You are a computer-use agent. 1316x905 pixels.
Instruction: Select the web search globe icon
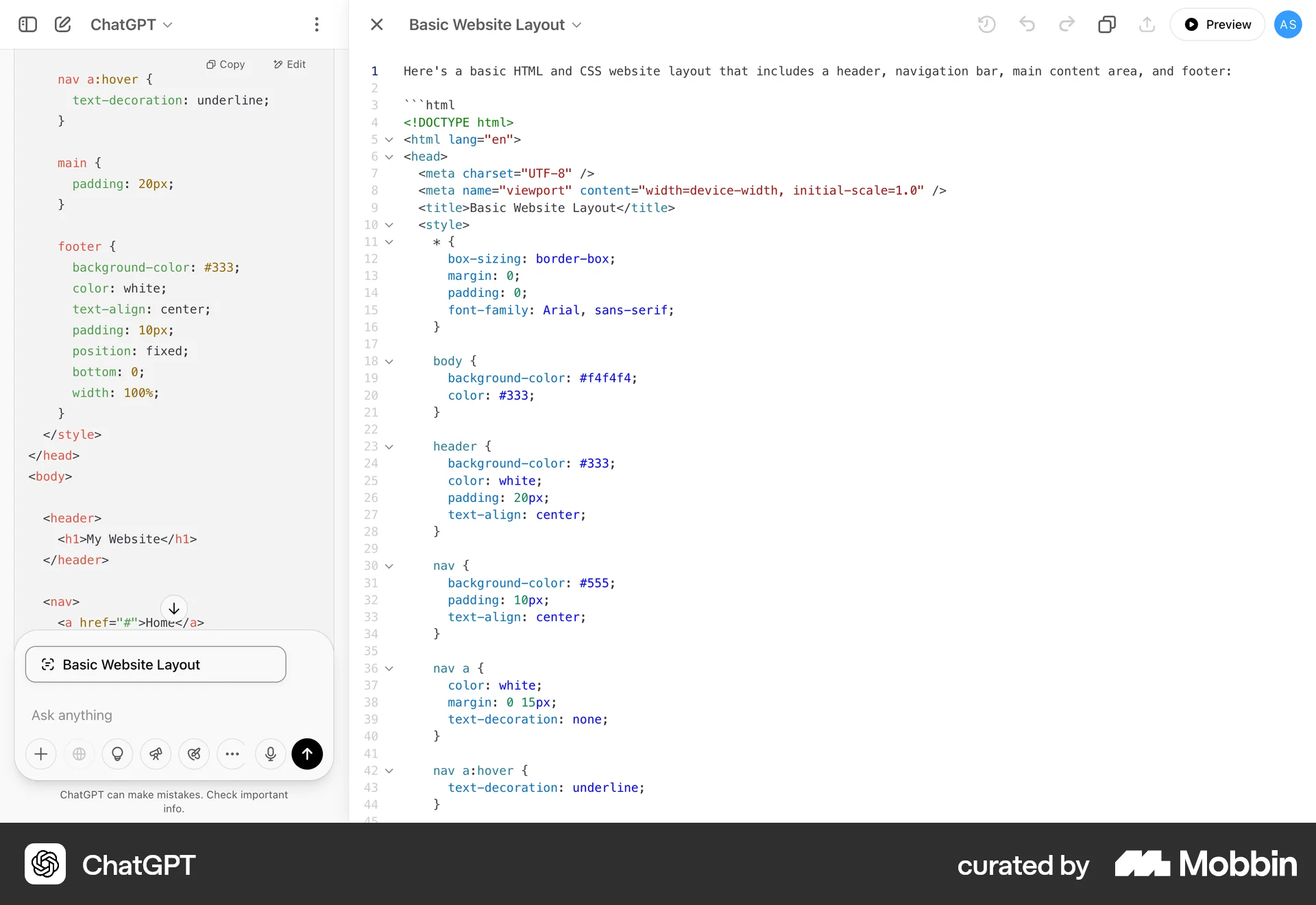(x=79, y=754)
